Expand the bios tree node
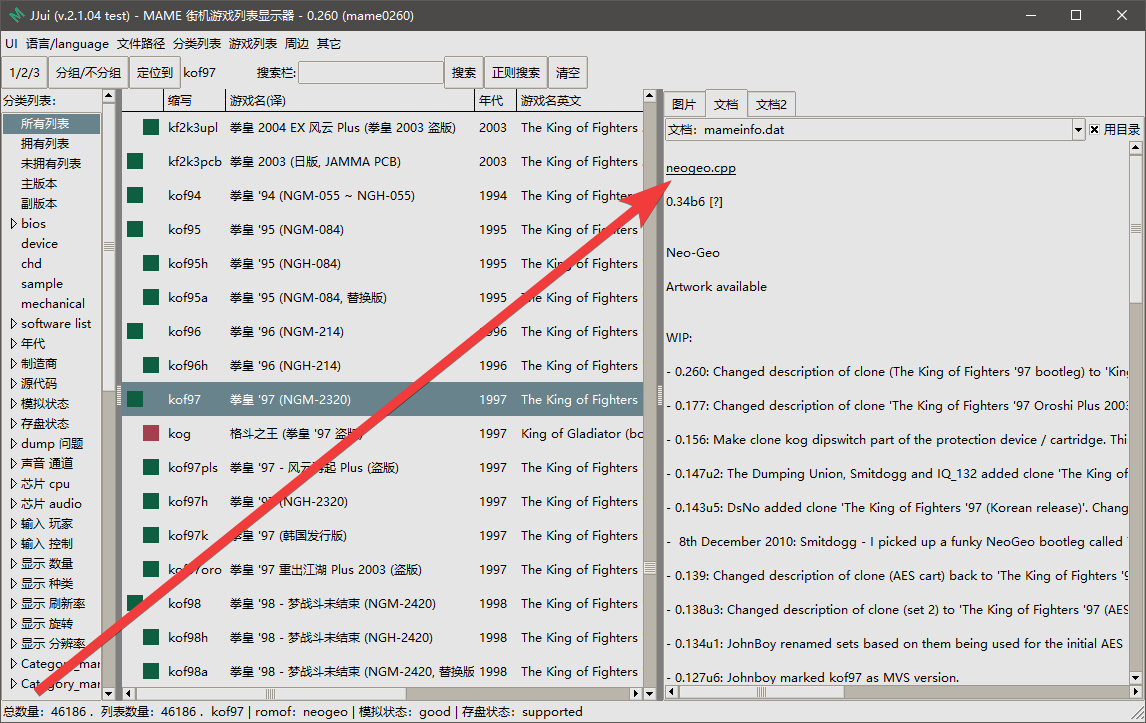Viewport: 1146px width, 723px height. [13, 224]
